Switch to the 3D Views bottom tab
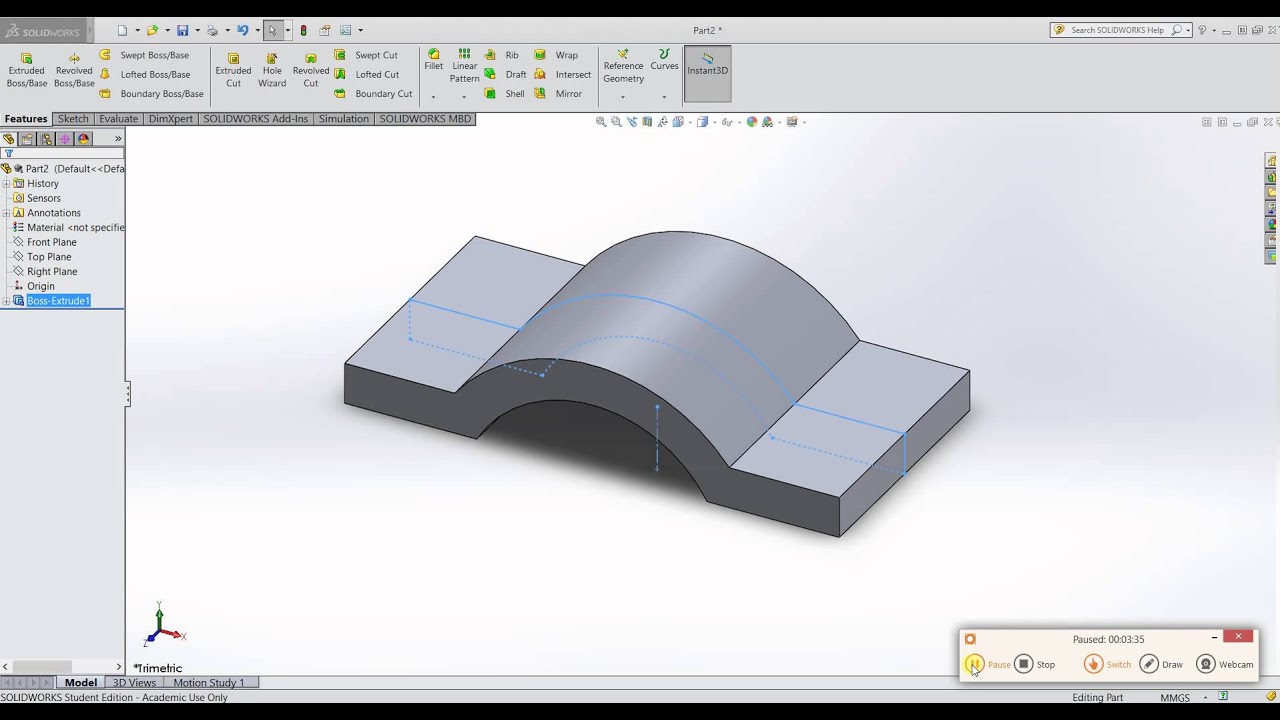This screenshot has height=720, width=1280. (134, 682)
